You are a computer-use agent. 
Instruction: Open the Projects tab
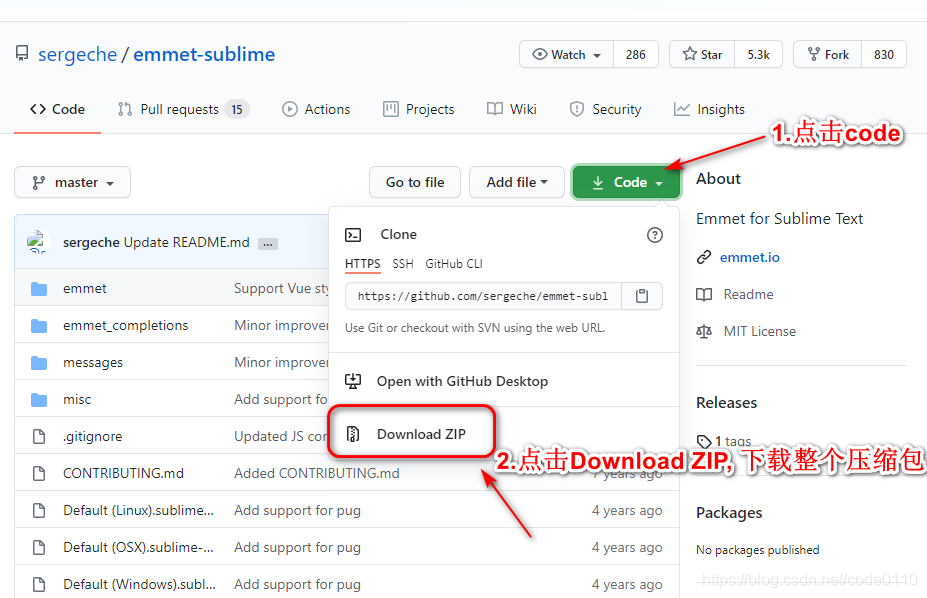[419, 109]
